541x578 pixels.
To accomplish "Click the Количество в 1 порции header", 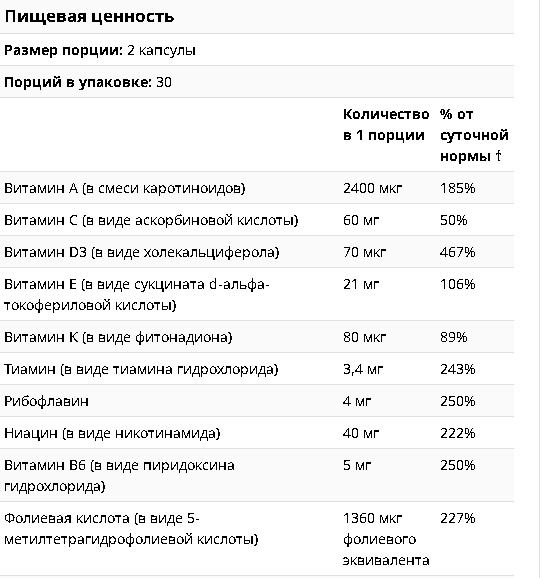I will (386, 125).
